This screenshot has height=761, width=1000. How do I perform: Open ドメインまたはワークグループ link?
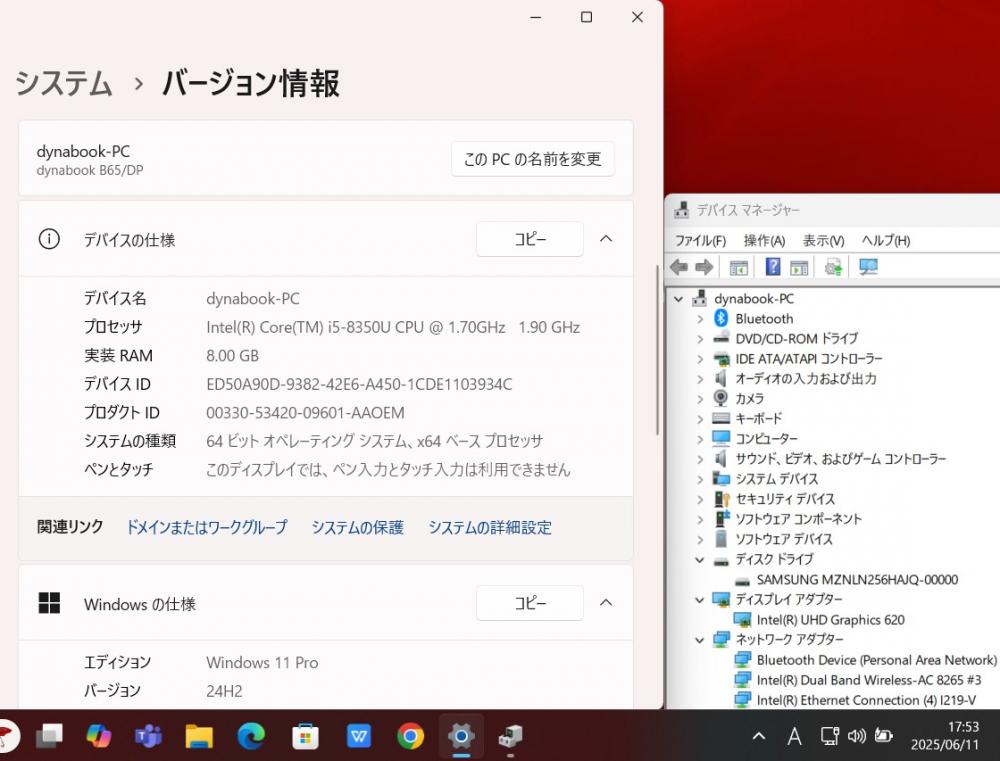(207, 527)
